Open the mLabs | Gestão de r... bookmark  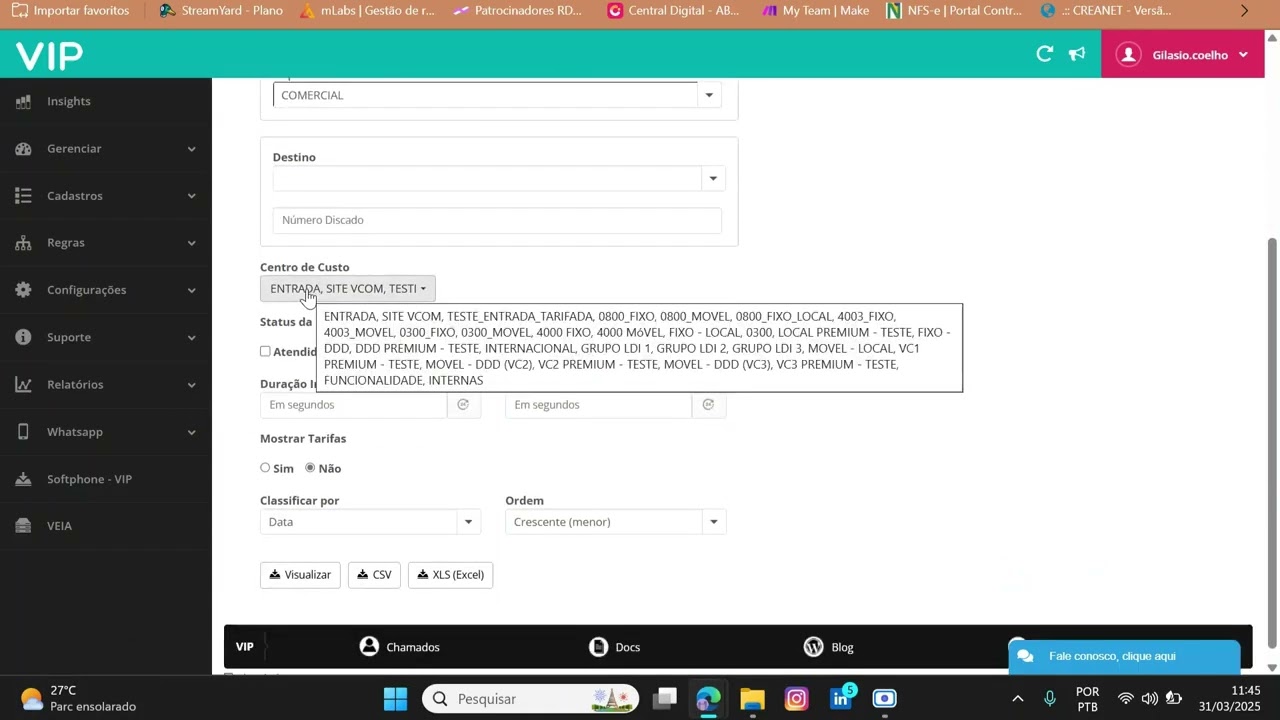tap(367, 11)
